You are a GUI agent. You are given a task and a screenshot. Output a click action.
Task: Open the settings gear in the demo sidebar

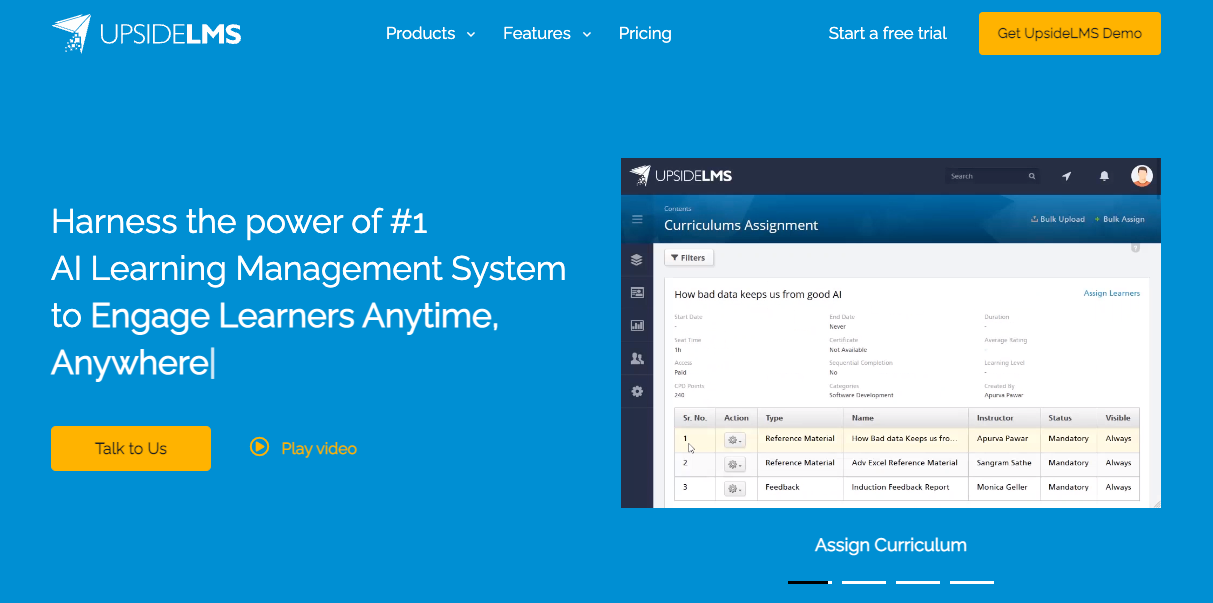pos(636,391)
